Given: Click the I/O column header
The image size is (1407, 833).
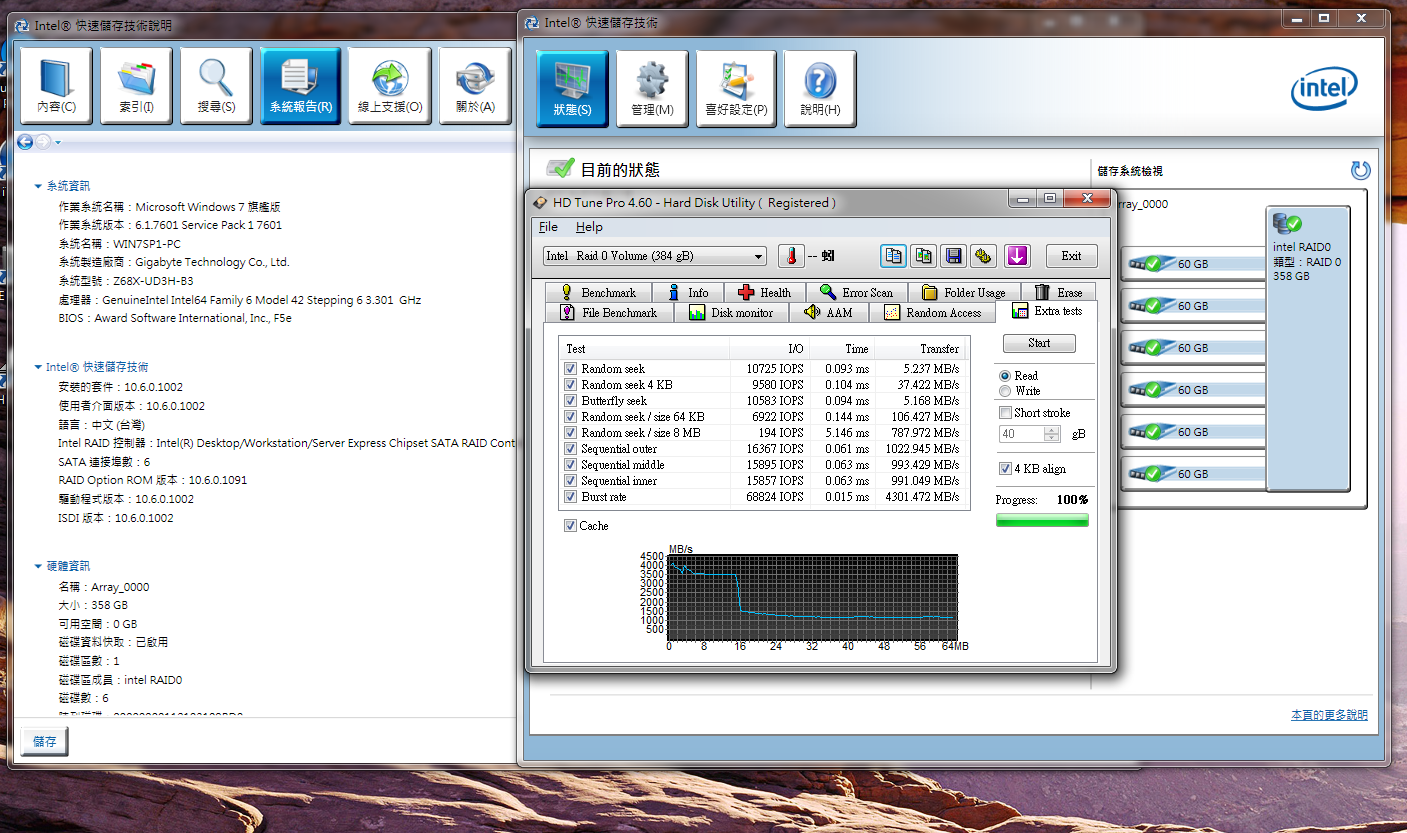Looking at the screenshot, I should pyautogui.click(x=769, y=349).
